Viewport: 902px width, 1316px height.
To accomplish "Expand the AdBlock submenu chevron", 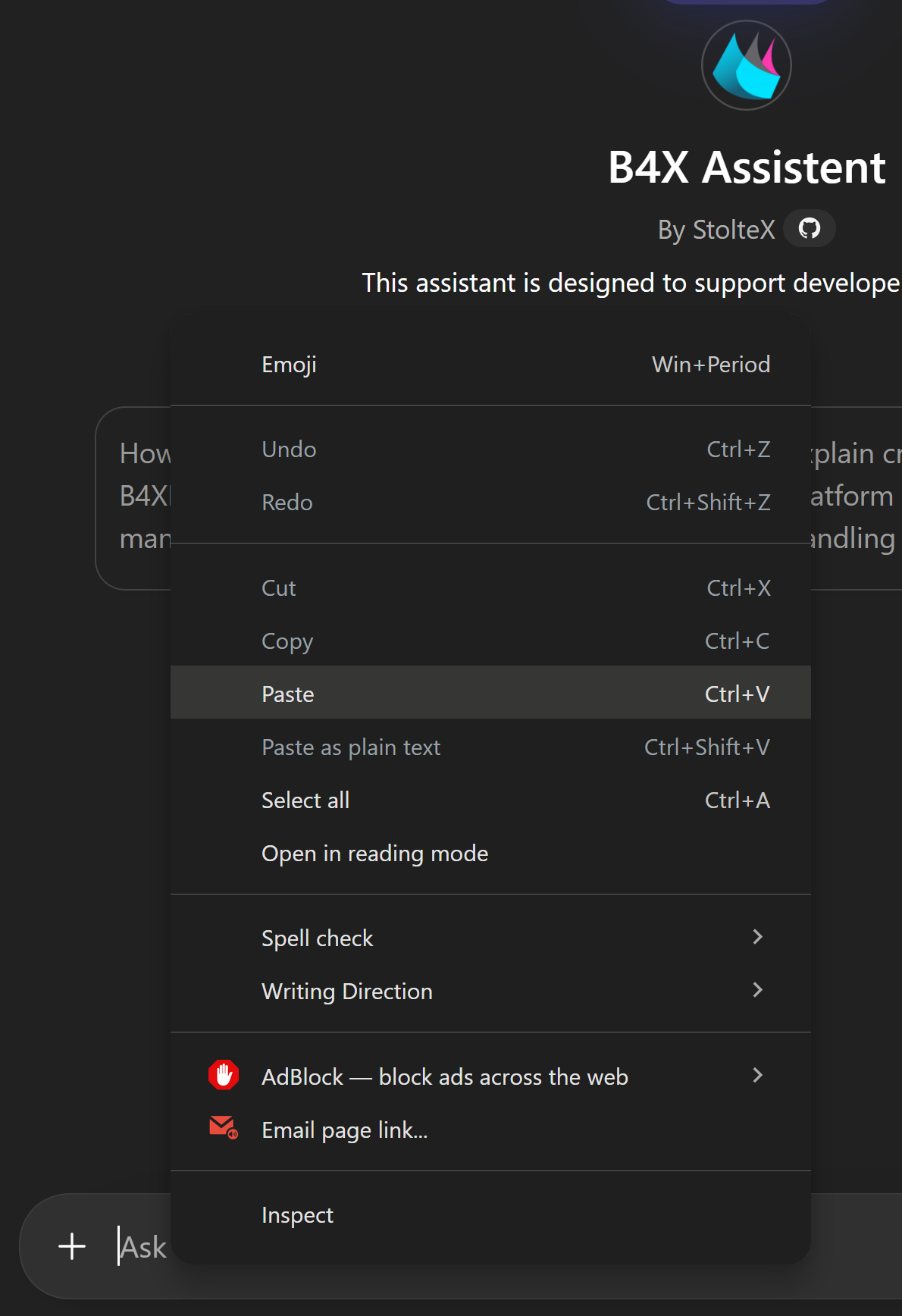I will pos(757,1075).
